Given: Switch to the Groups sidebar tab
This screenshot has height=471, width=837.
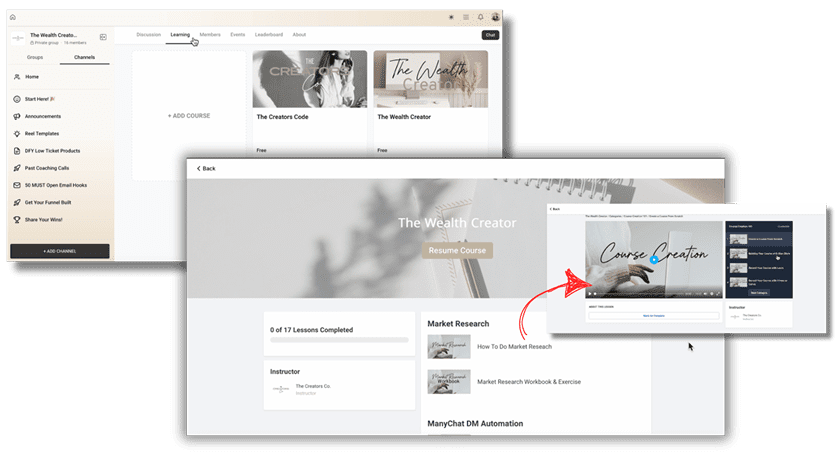Looking at the screenshot, I should point(35,57).
